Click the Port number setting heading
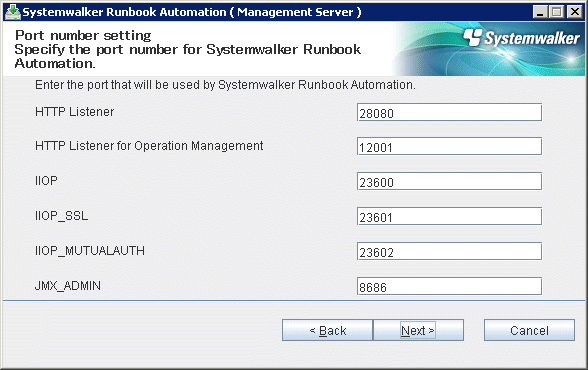 point(83,35)
